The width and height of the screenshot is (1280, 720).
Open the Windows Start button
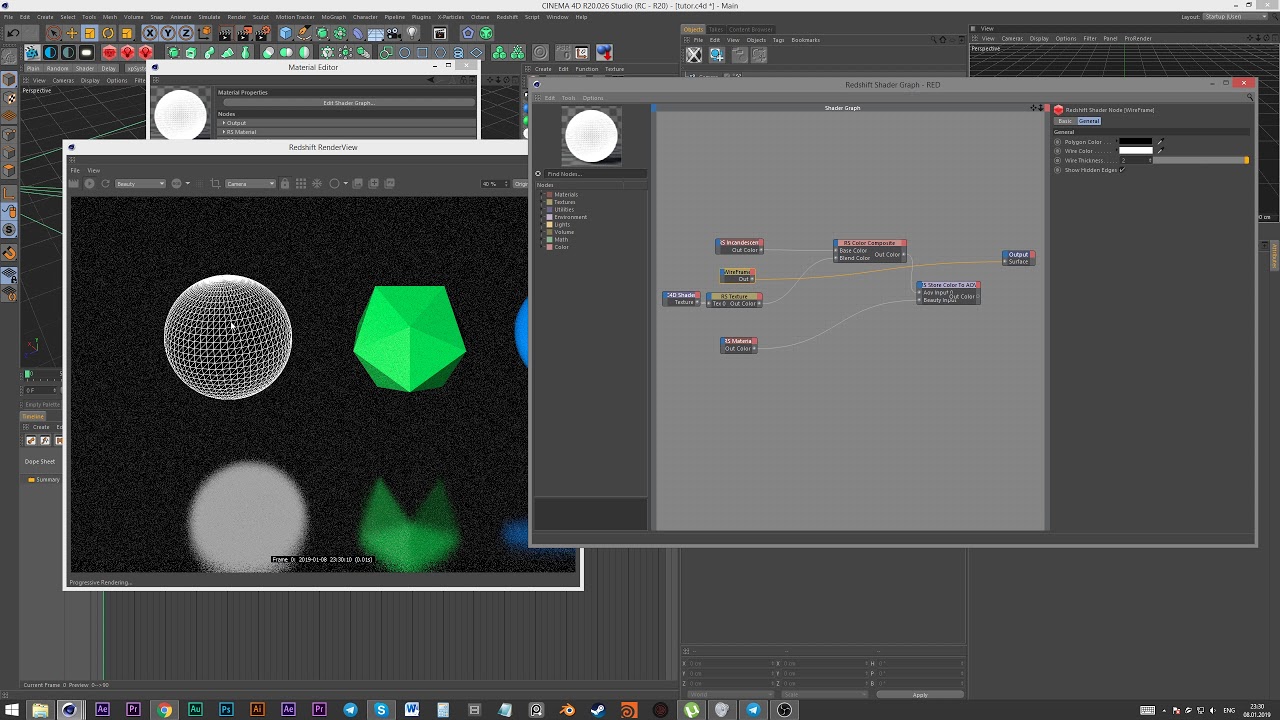click(12, 710)
